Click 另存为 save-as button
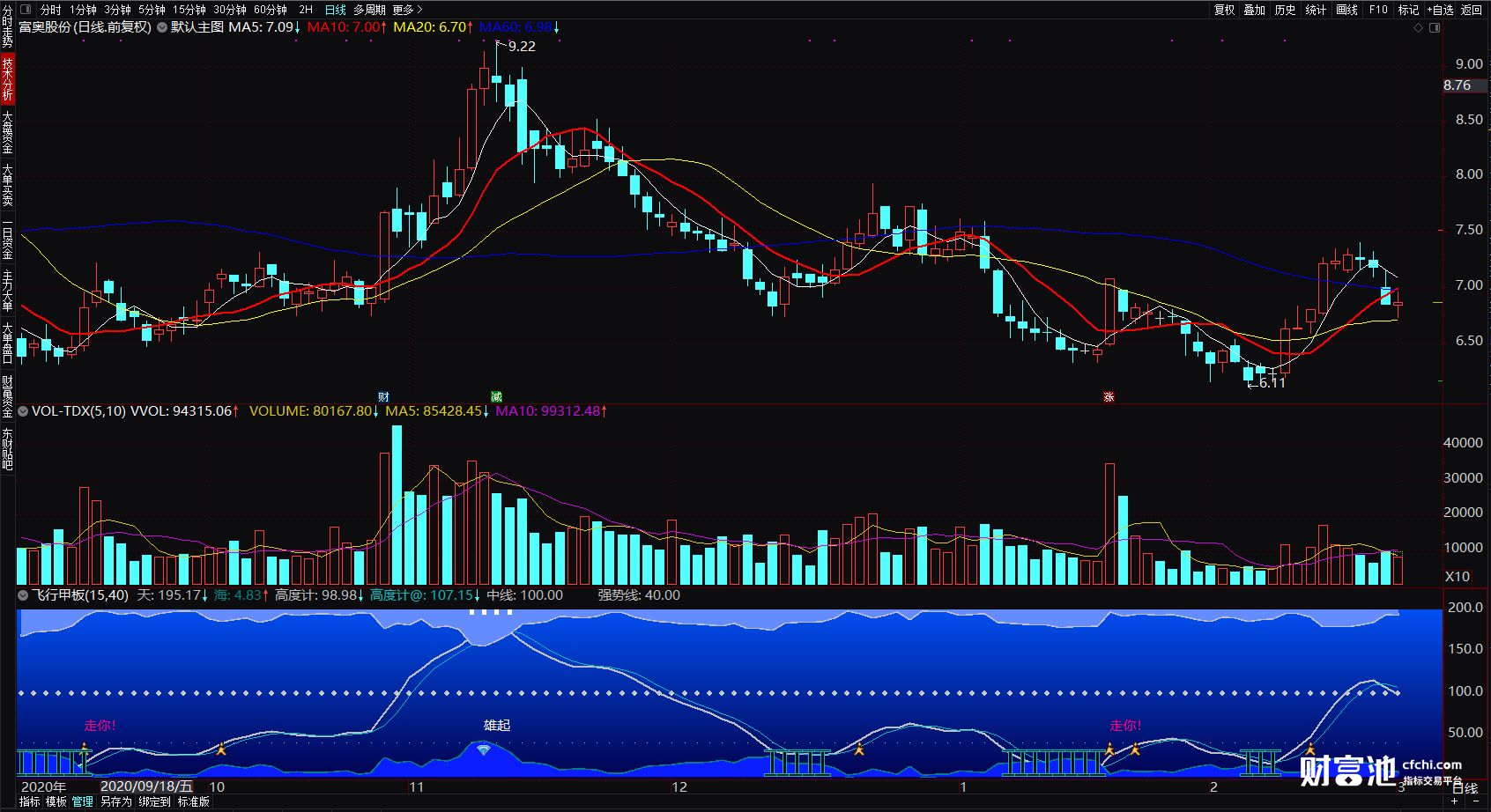 115,801
